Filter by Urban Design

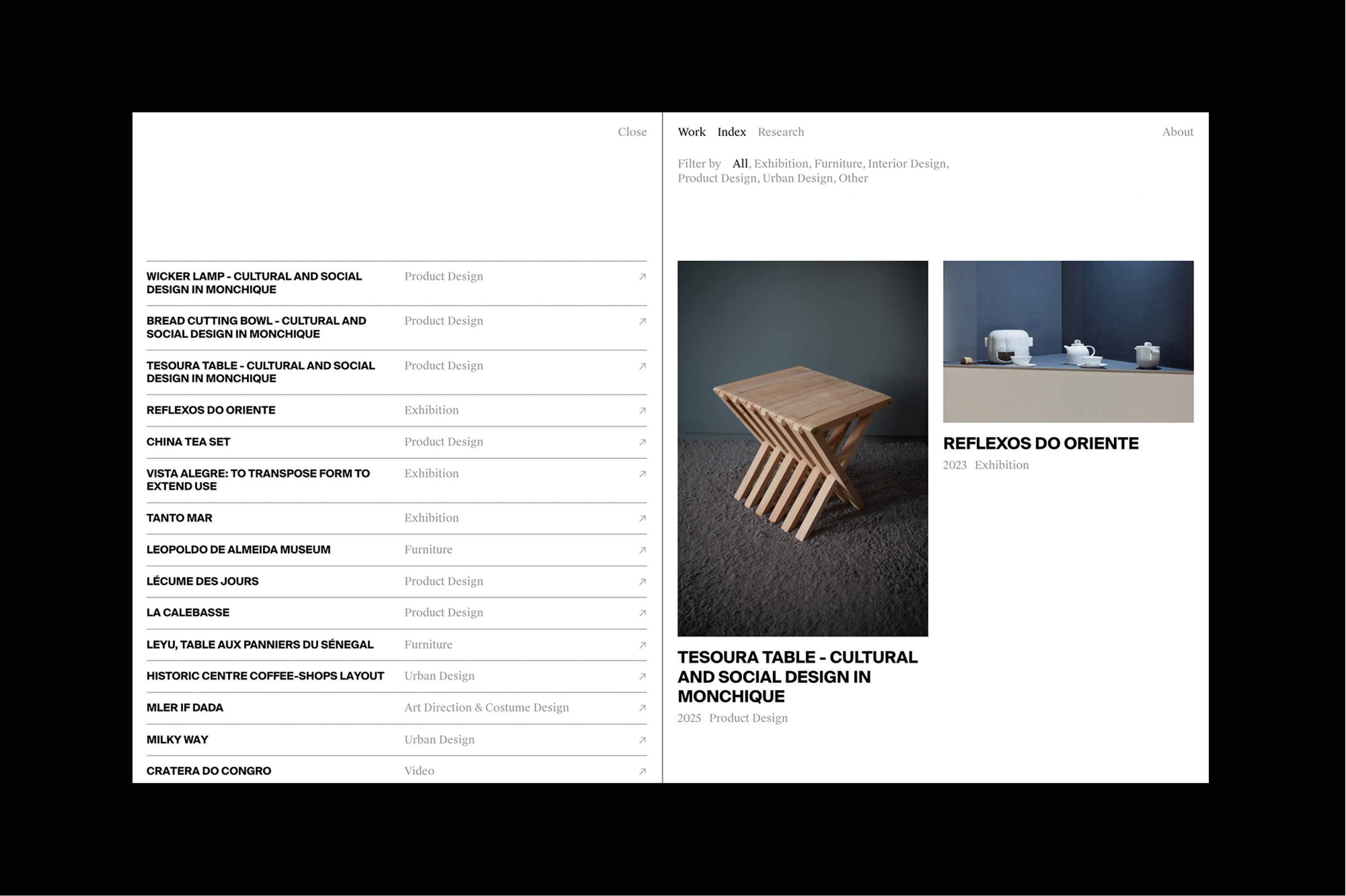[x=797, y=178]
